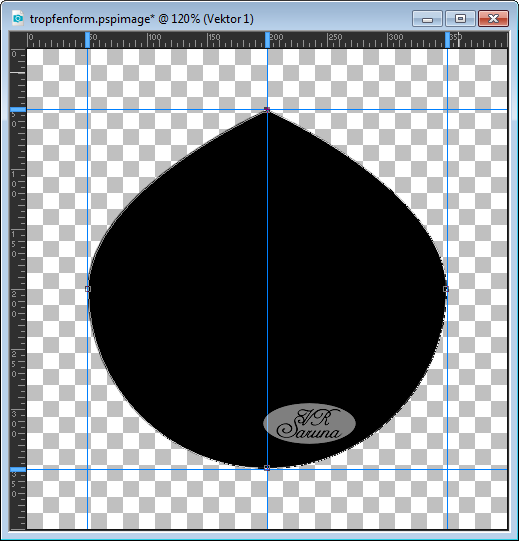Screen dimensions: 519x541
Task: Click the guide handle near 200 on top ruler
Action: [267, 40]
